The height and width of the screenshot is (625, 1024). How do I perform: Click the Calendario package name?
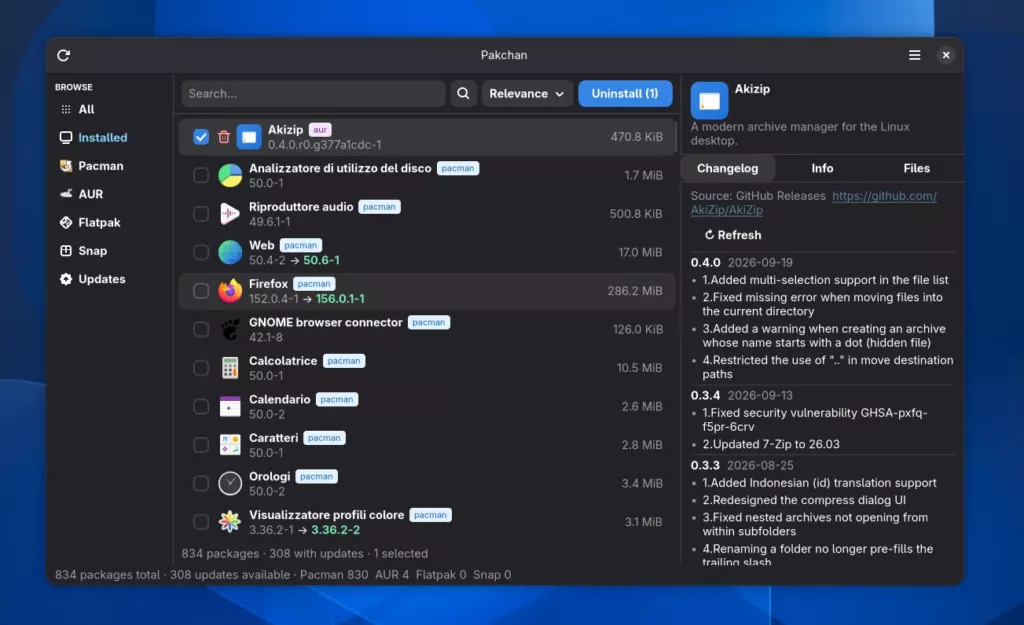tap(280, 400)
